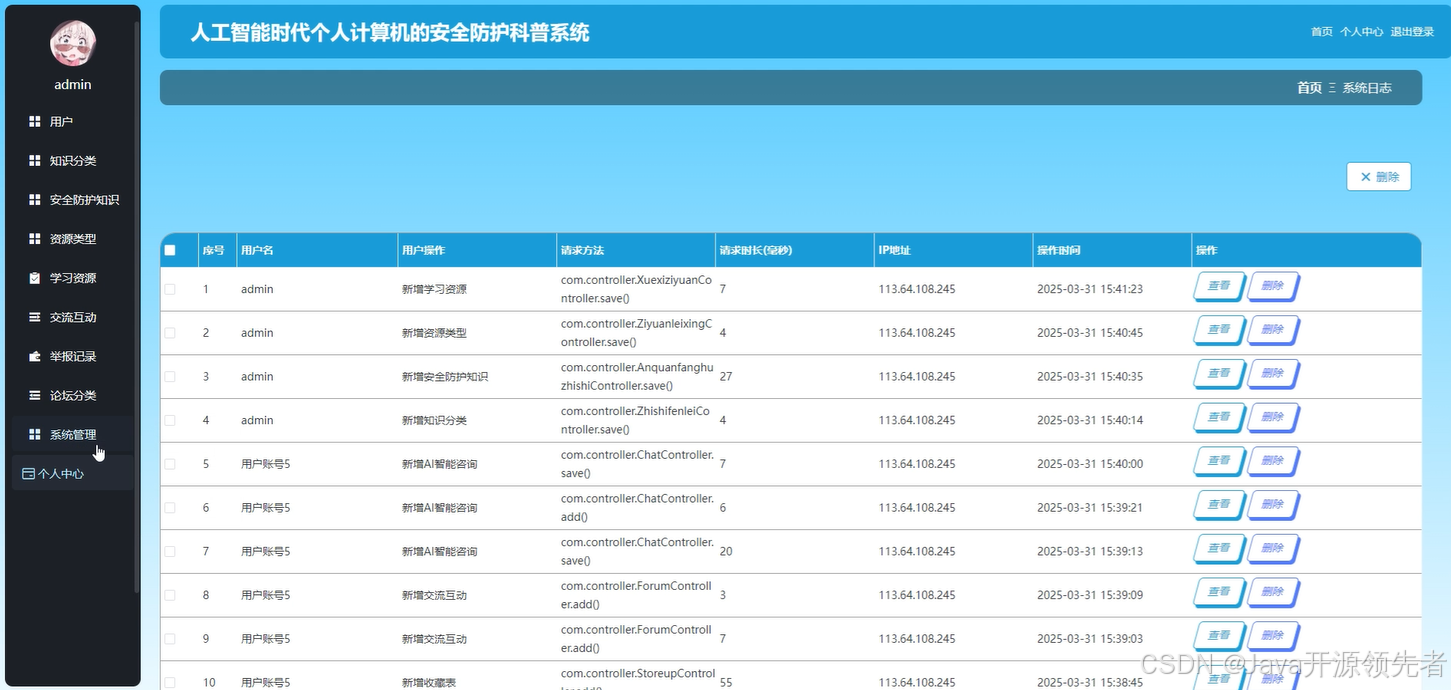This screenshot has width=1451, height=690.
Task: Open the 举报记录 menu
Action: coord(72,356)
